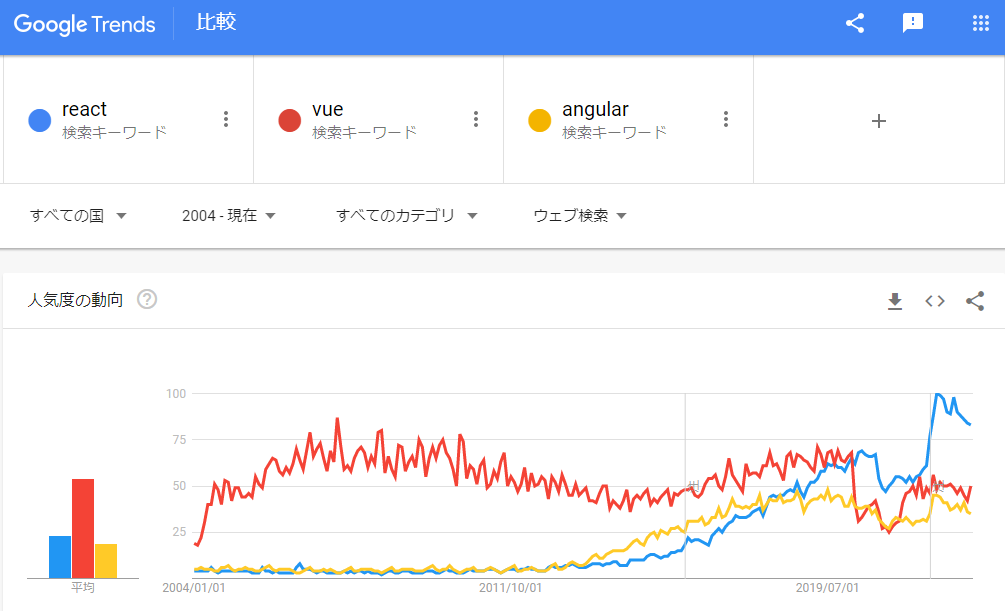Open the vue term options menu
Screen dimensions: 1005x611
click(476, 119)
